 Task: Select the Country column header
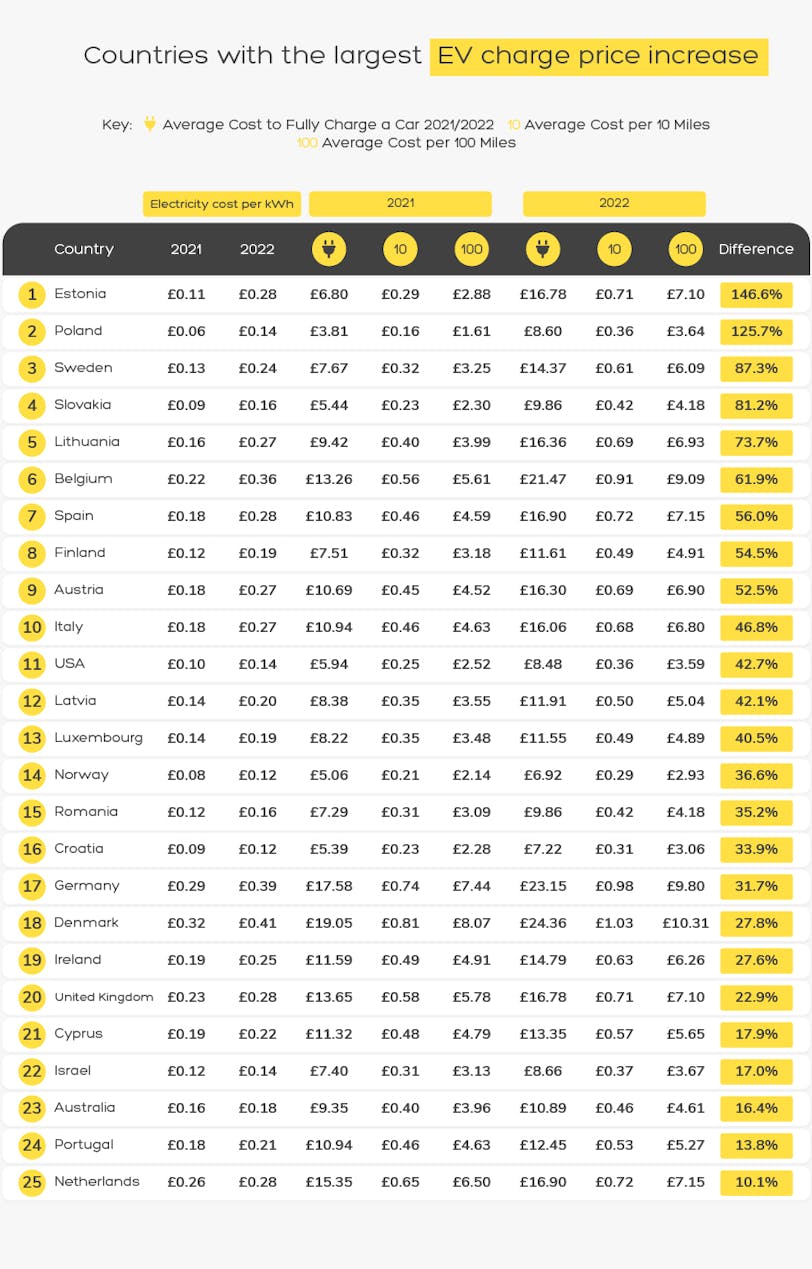tap(84, 249)
